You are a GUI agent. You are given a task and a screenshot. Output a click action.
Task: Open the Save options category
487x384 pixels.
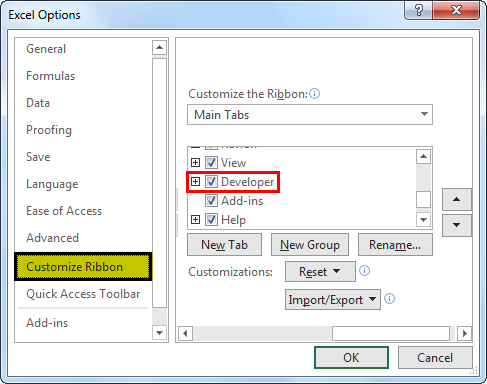[38, 157]
